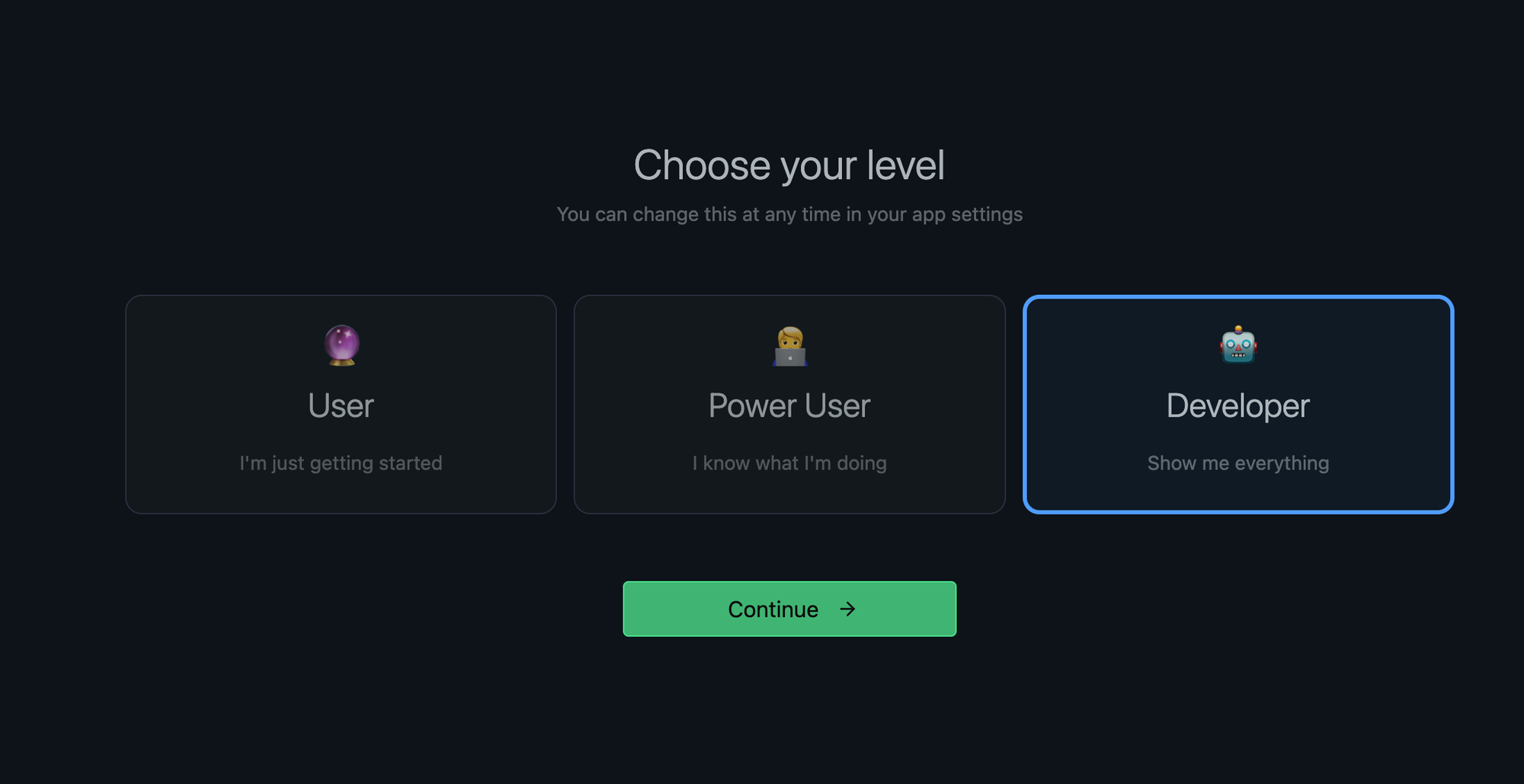Select the Power User level card

coord(789,405)
